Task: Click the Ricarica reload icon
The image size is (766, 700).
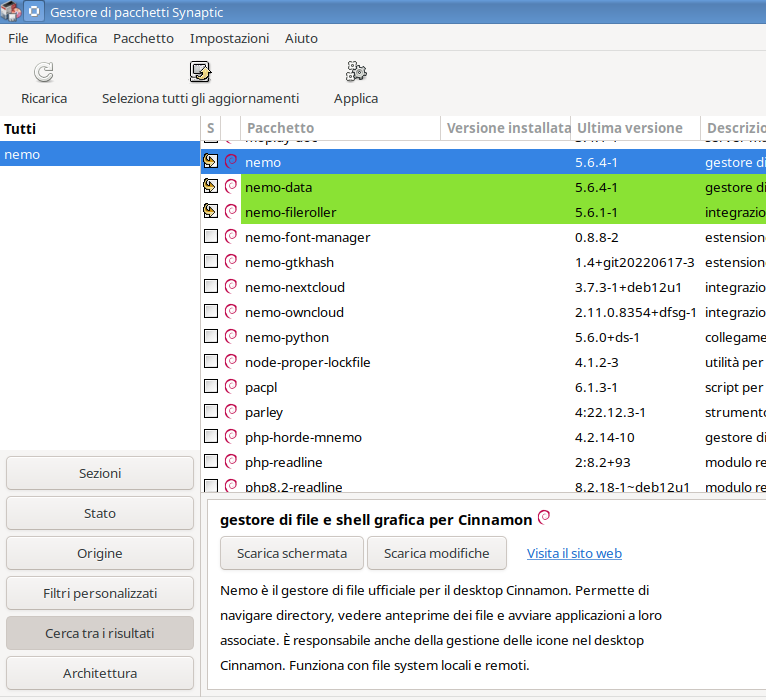Action: [x=43, y=72]
